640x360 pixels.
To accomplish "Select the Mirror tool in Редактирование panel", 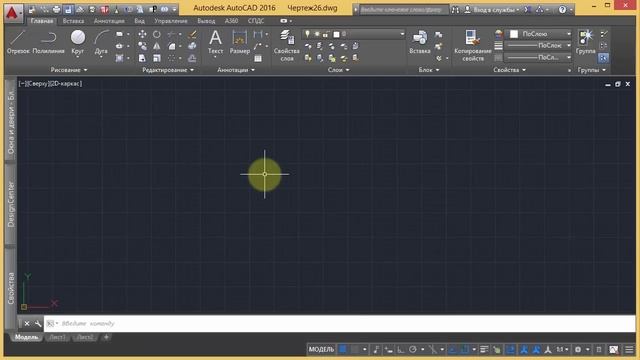I will point(157,46).
